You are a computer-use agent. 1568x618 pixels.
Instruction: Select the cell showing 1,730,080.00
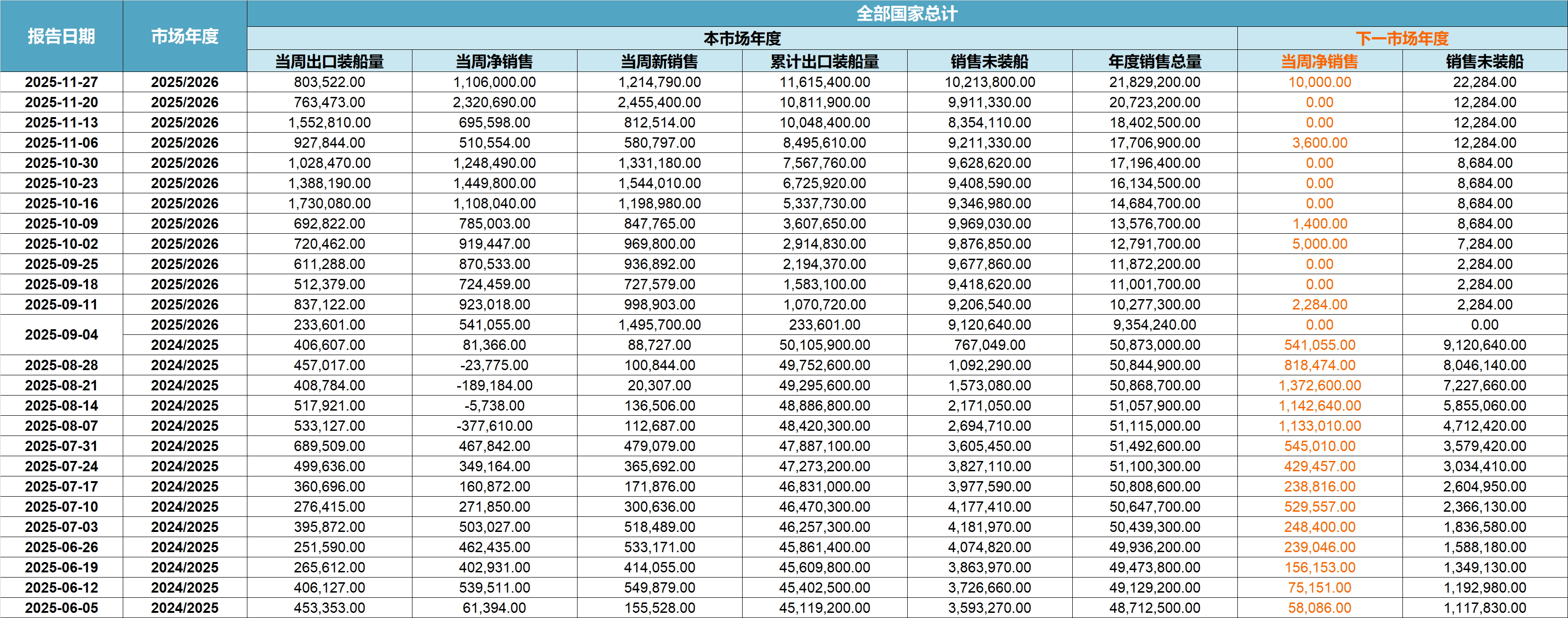pyautogui.click(x=329, y=203)
